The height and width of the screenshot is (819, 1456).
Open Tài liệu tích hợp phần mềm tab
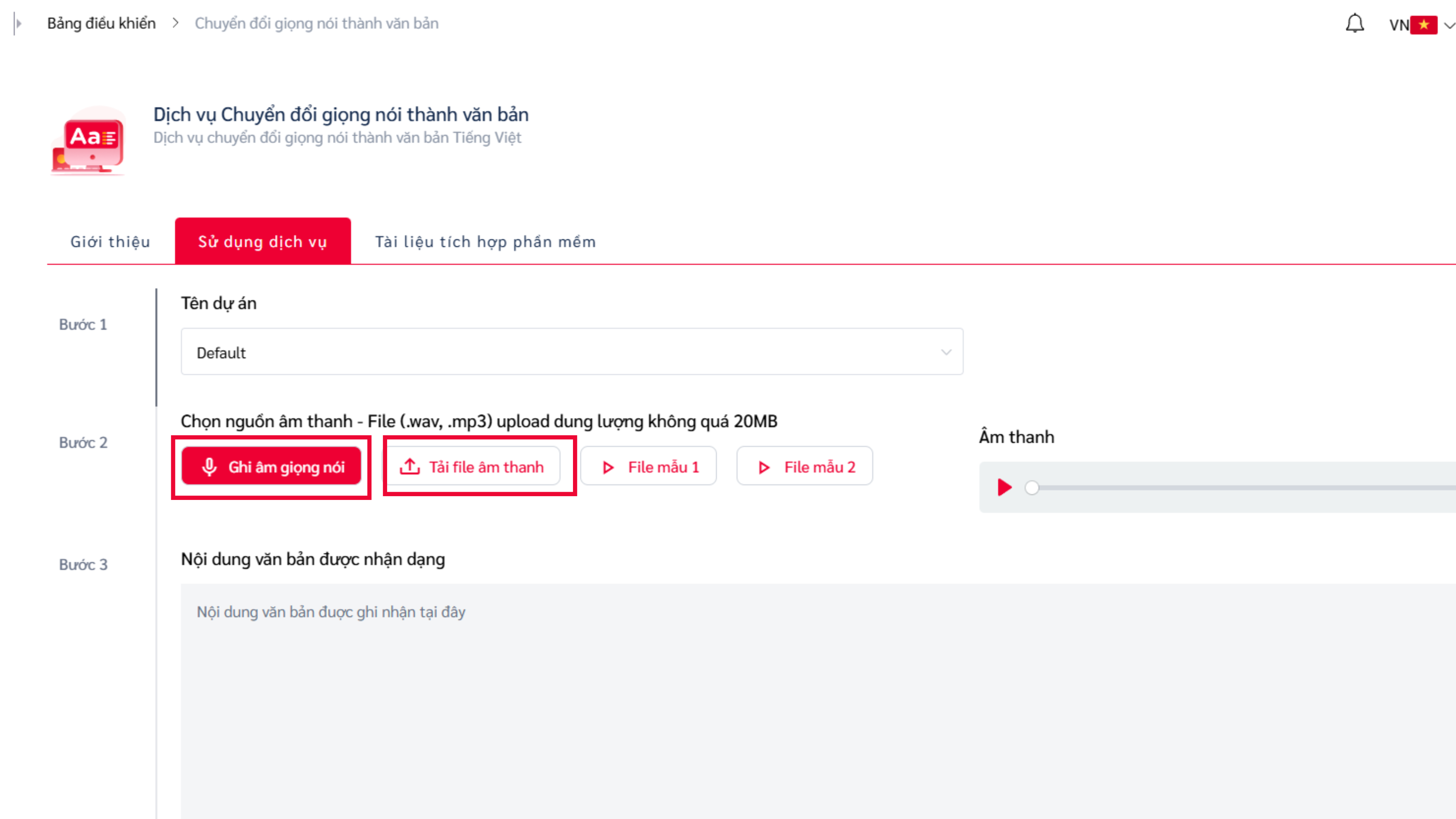tap(486, 242)
